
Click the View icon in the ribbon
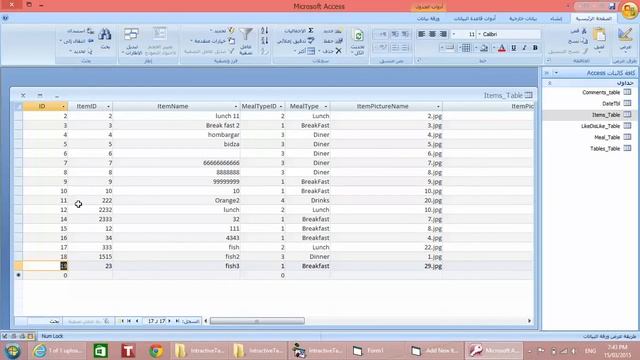tap(625, 35)
